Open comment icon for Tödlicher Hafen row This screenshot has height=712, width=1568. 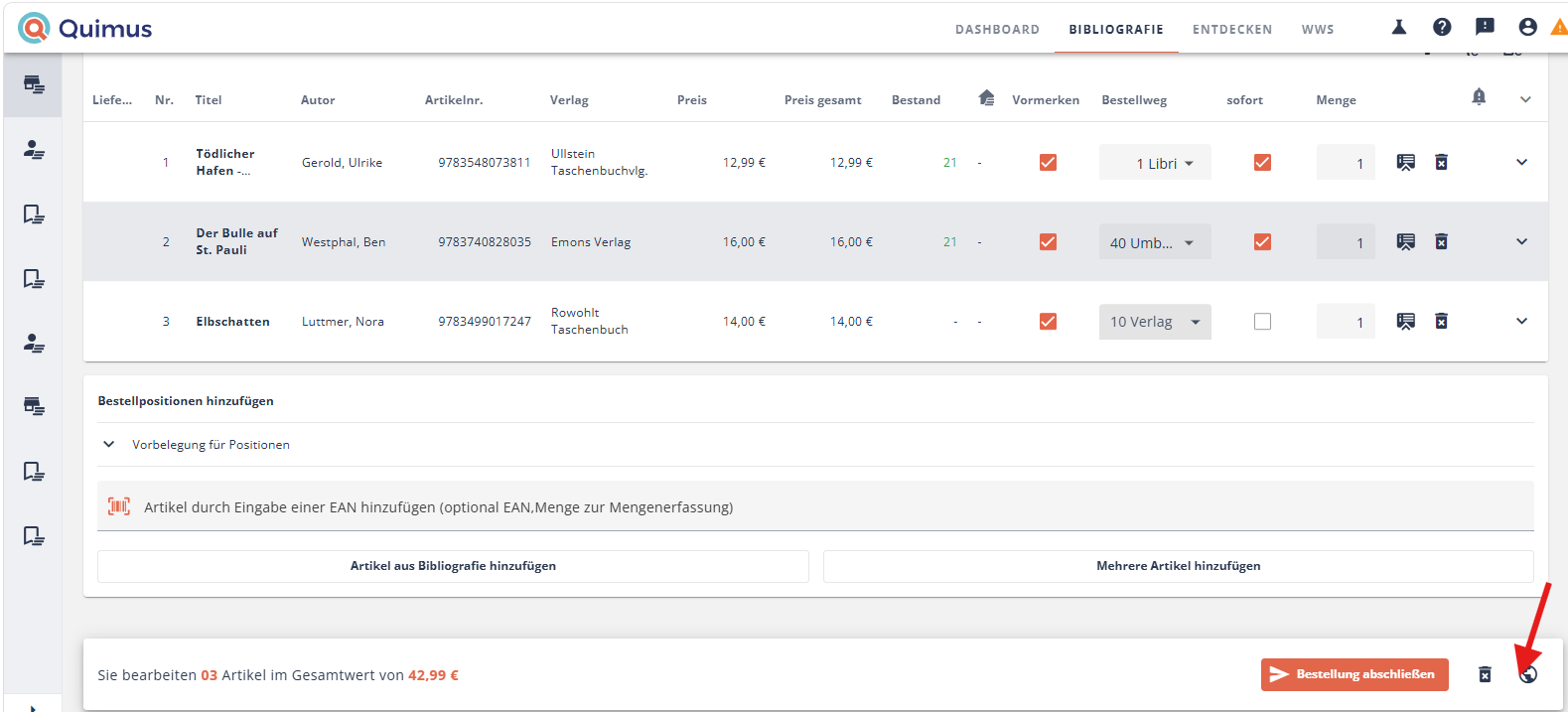coord(1405,162)
